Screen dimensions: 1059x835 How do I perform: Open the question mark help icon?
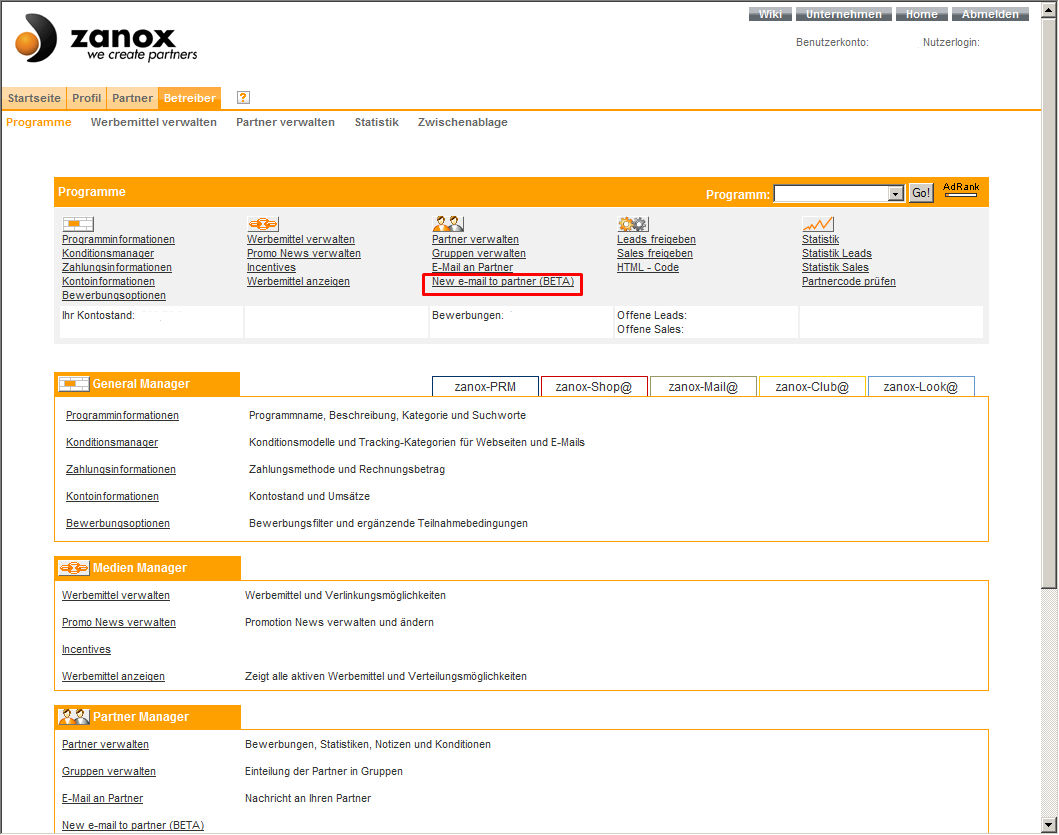click(x=243, y=97)
